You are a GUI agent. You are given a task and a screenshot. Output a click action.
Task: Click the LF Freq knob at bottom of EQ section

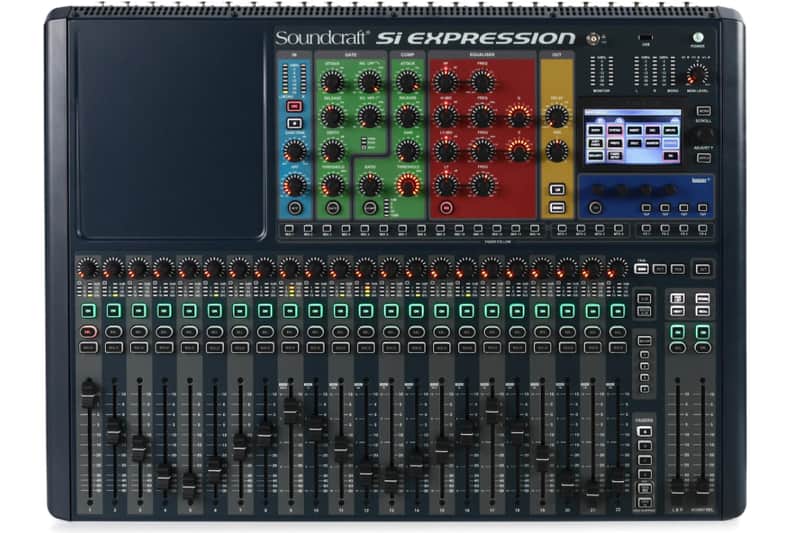click(482, 186)
